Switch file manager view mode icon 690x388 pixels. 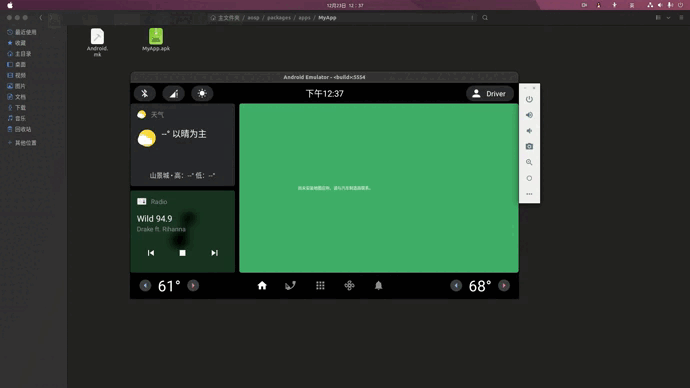[x=658, y=18]
